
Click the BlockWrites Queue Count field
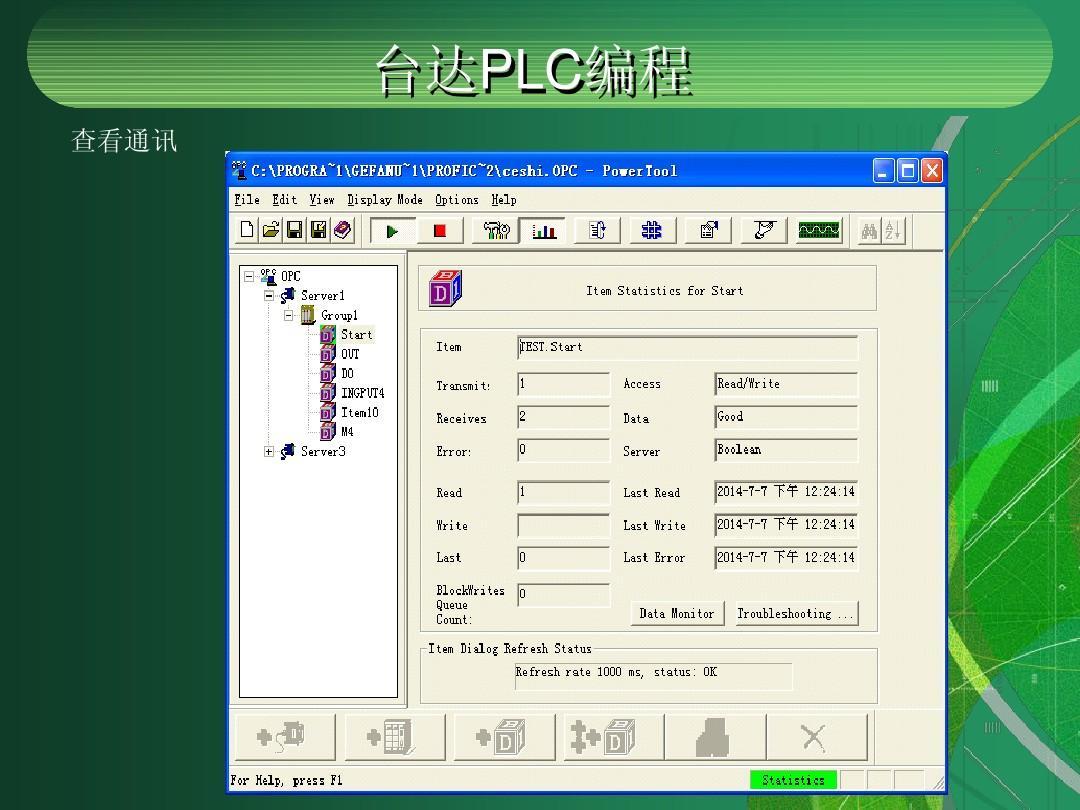coord(563,594)
